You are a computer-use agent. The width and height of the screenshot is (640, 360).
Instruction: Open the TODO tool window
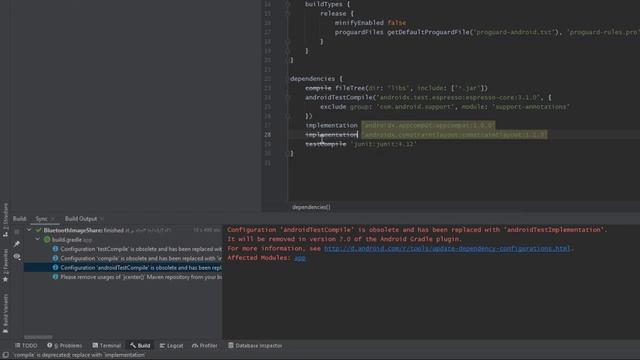pyautogui.click(x=26, y=346)
